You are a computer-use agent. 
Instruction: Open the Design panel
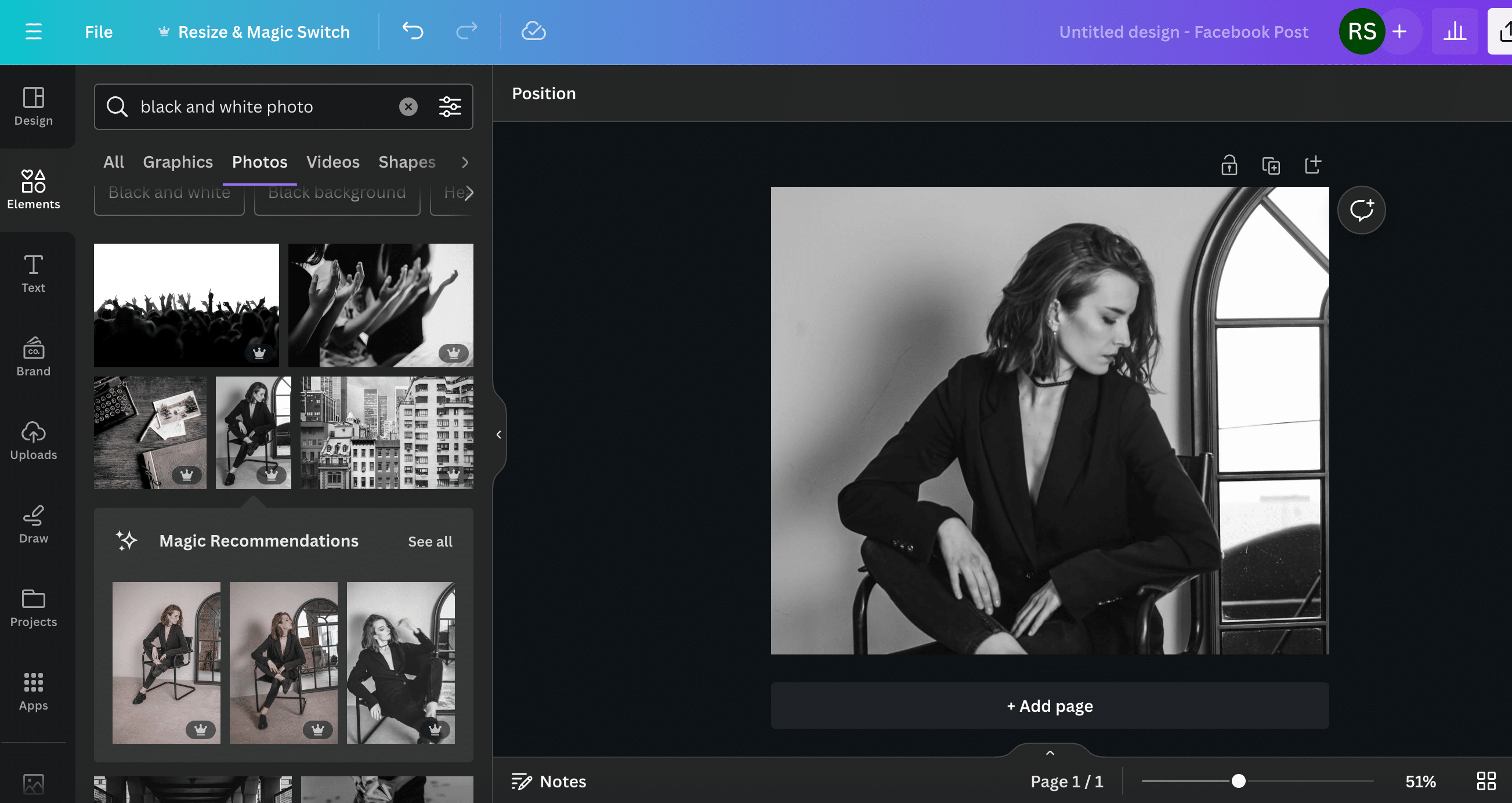point(34,106)
